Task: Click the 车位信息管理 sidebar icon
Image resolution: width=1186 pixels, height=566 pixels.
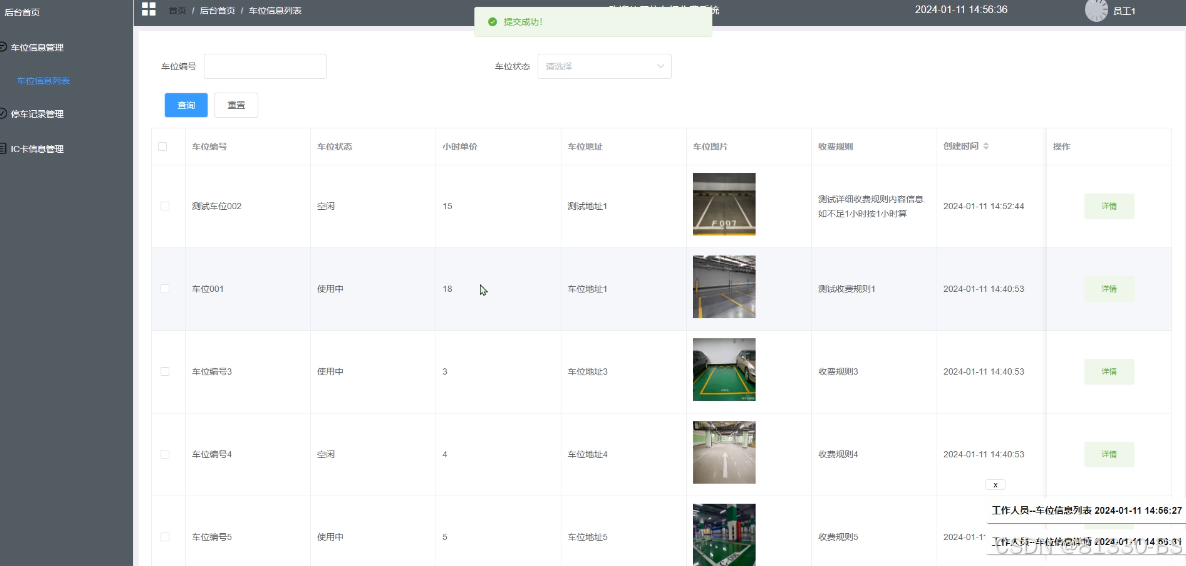Action: pyautogui.click(x=3, y=47)
